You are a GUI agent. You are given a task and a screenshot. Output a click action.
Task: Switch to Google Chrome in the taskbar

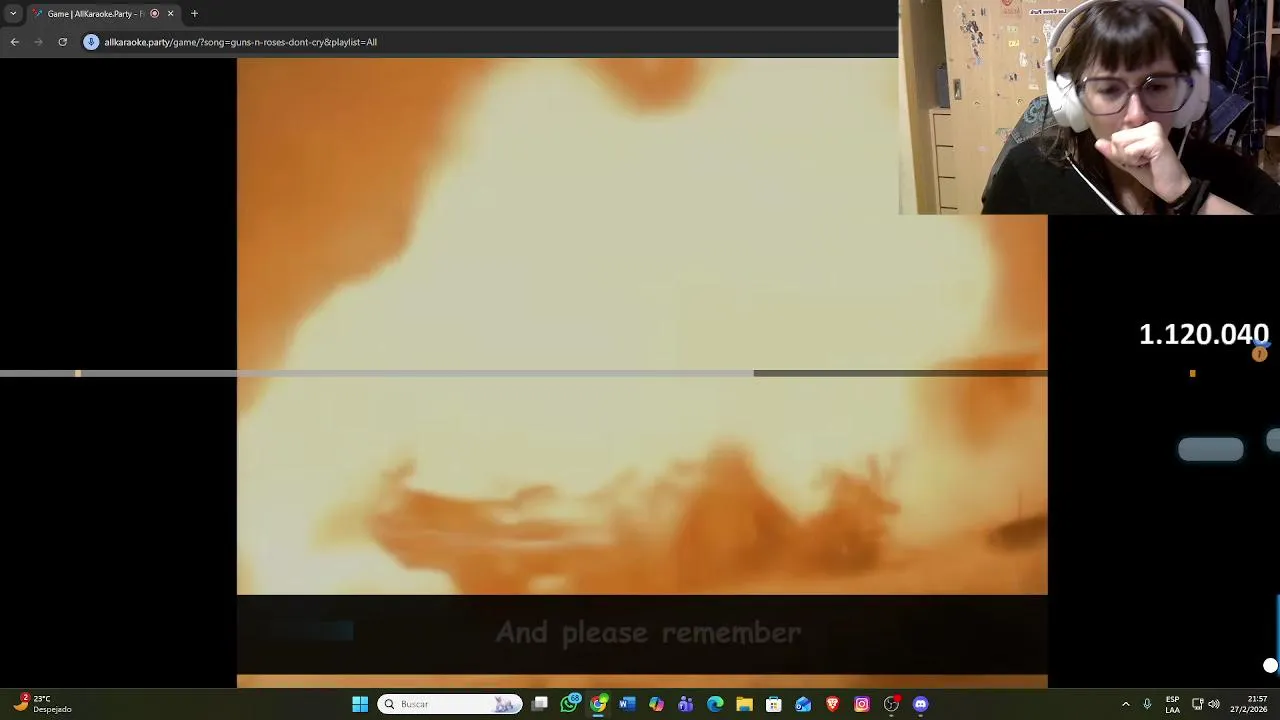(x=598, y=704)
